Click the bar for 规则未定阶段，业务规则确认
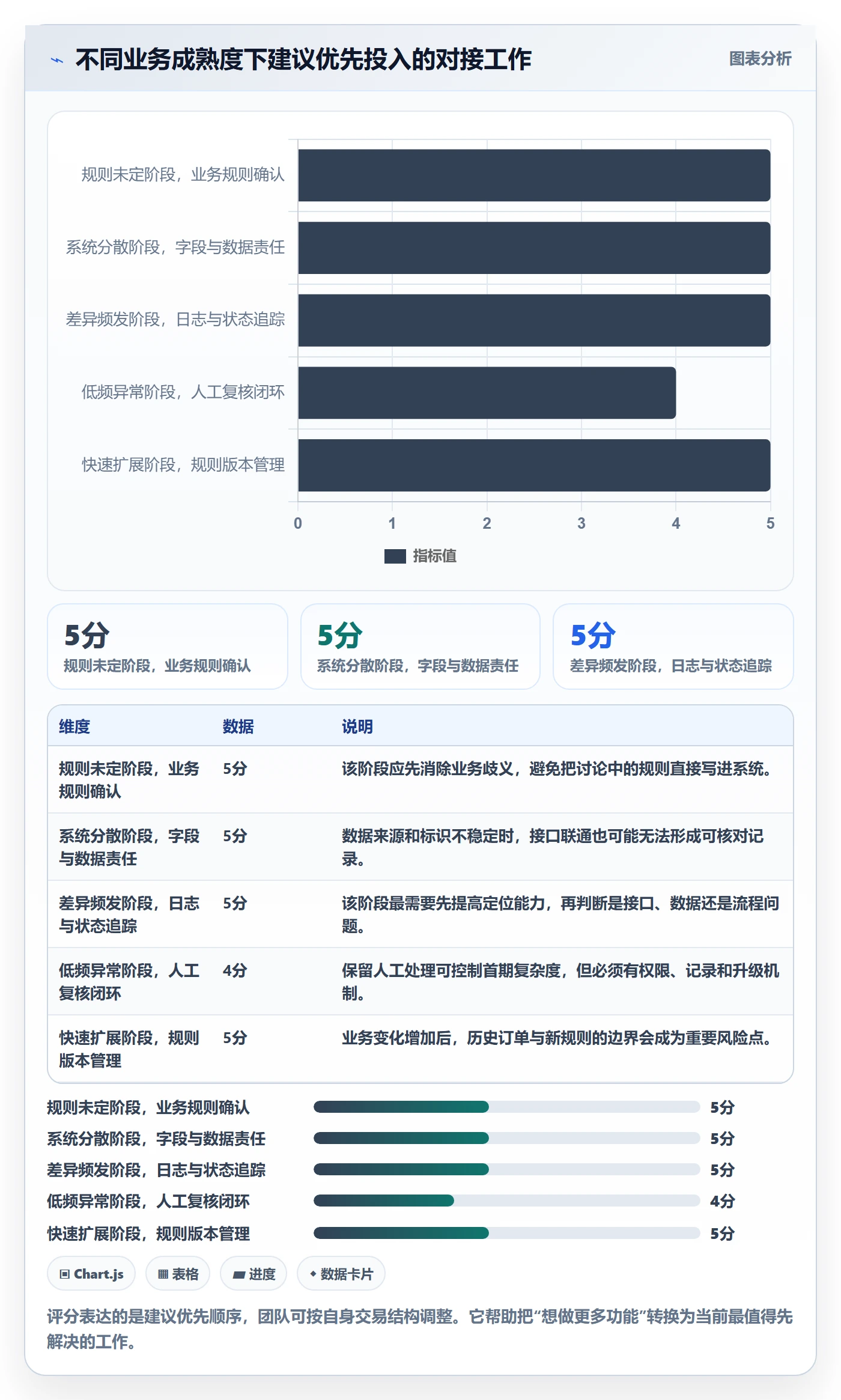 (x=534, y=175)
